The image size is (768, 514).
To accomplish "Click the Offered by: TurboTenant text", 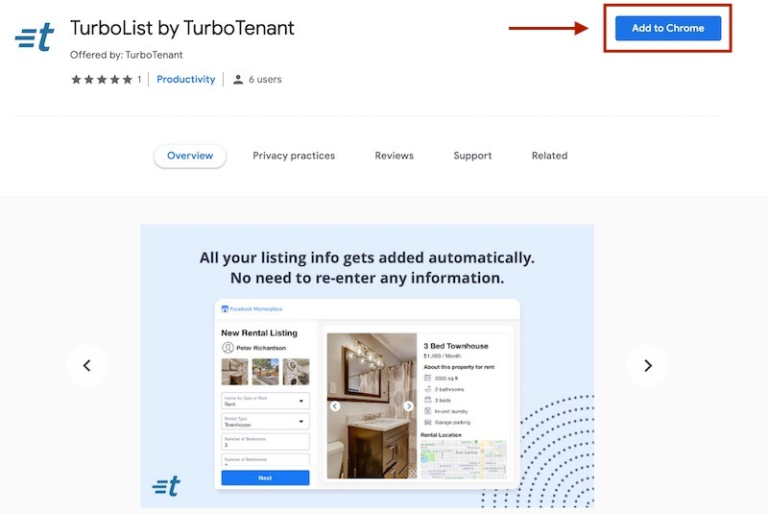I will coord(126,55).
